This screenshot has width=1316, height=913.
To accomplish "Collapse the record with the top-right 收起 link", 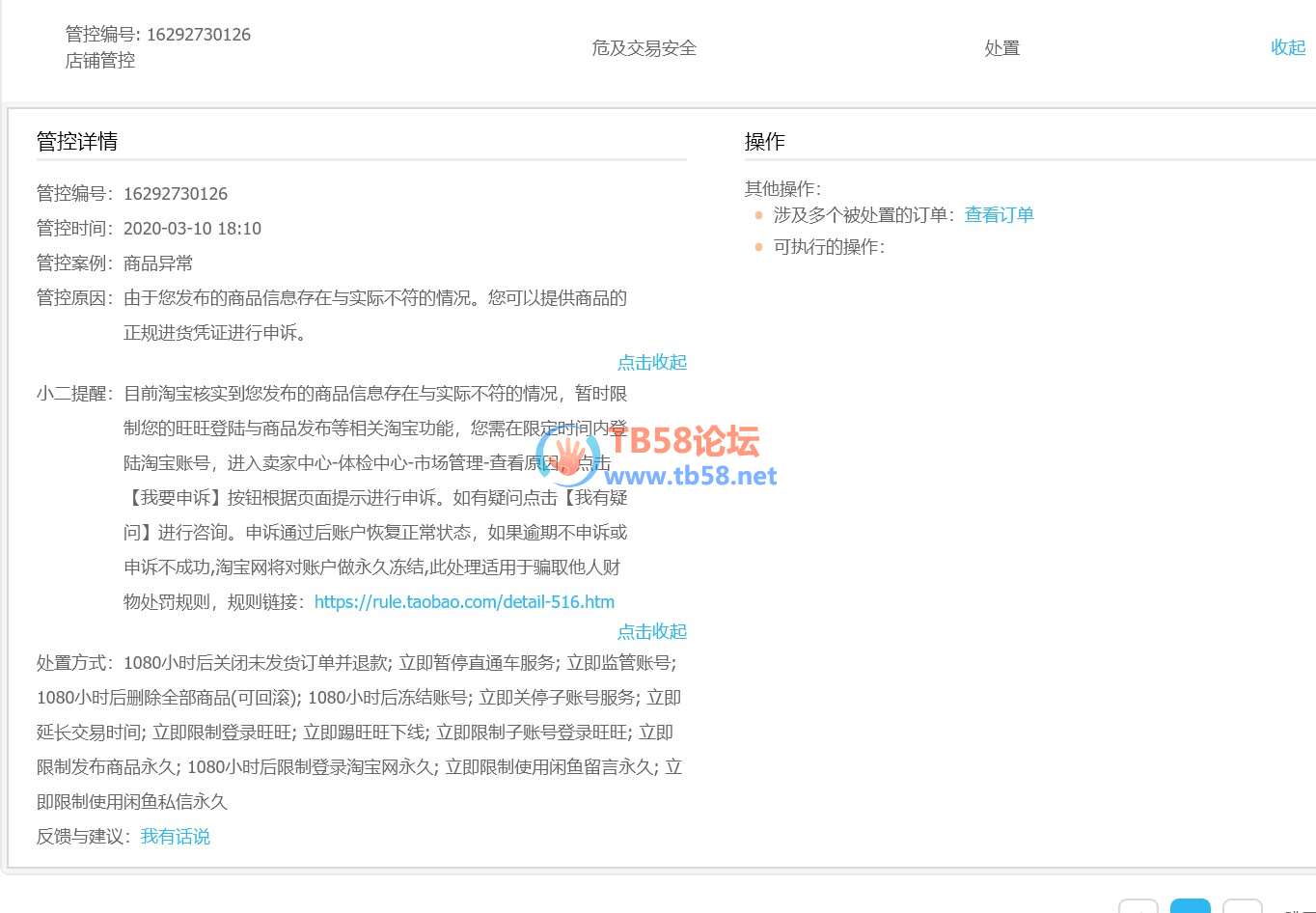I will (1288, 47).
